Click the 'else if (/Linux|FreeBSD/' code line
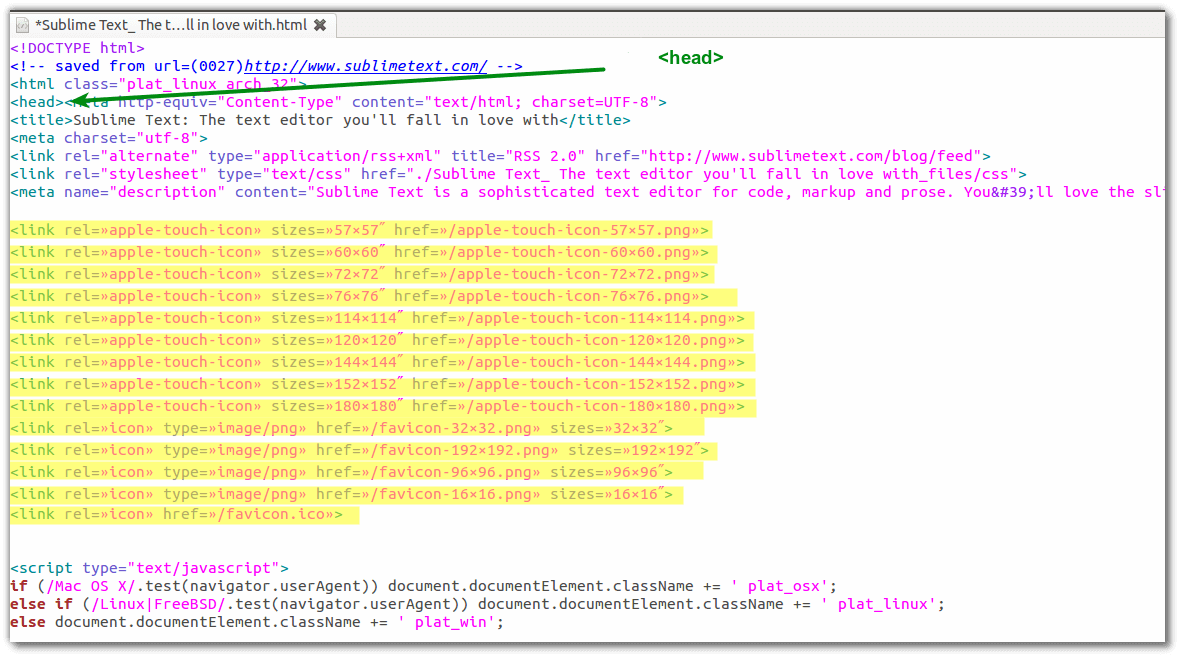The width and height of the screenshot is (1181, 658). [x=478, y=605]
